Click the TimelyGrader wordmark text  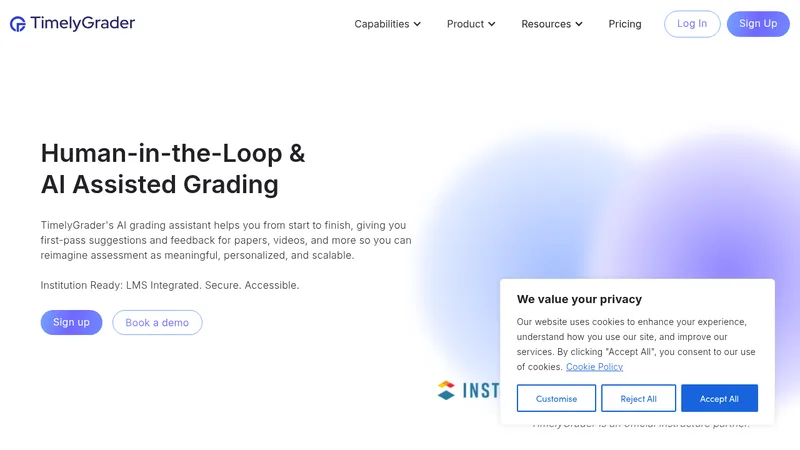(x=83, y=23)
